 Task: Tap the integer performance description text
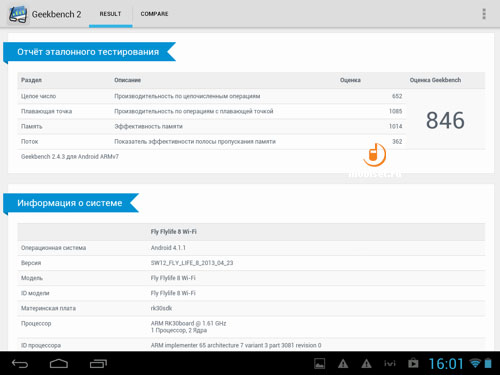pyautogui.click(x=187, y=96)
